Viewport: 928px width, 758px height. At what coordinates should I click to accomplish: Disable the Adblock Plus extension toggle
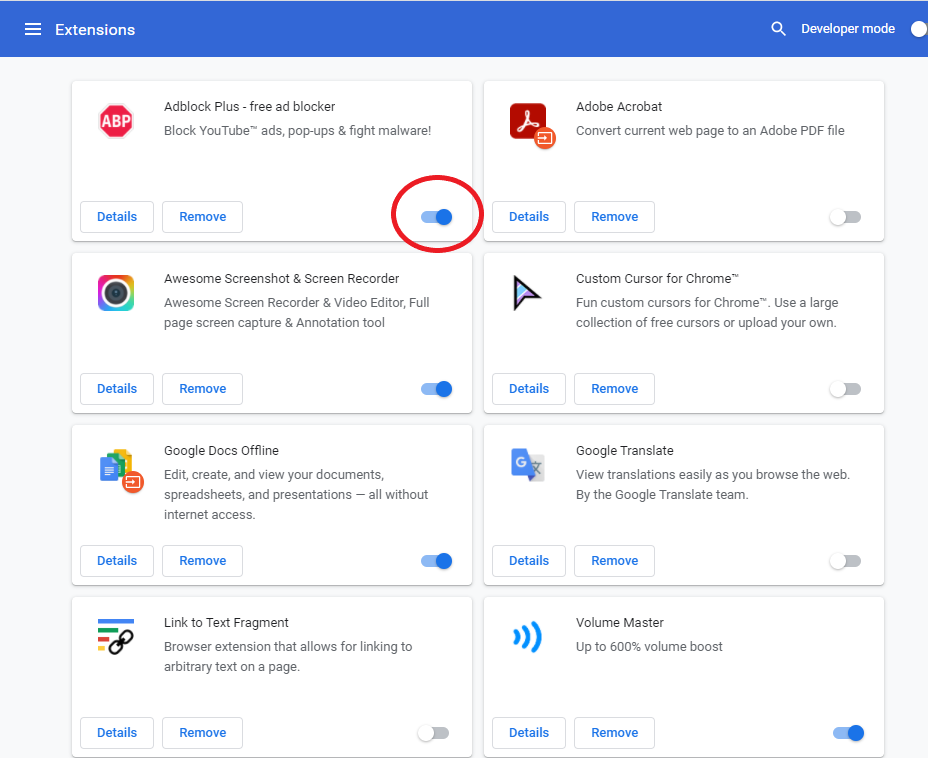click(437, 217)
